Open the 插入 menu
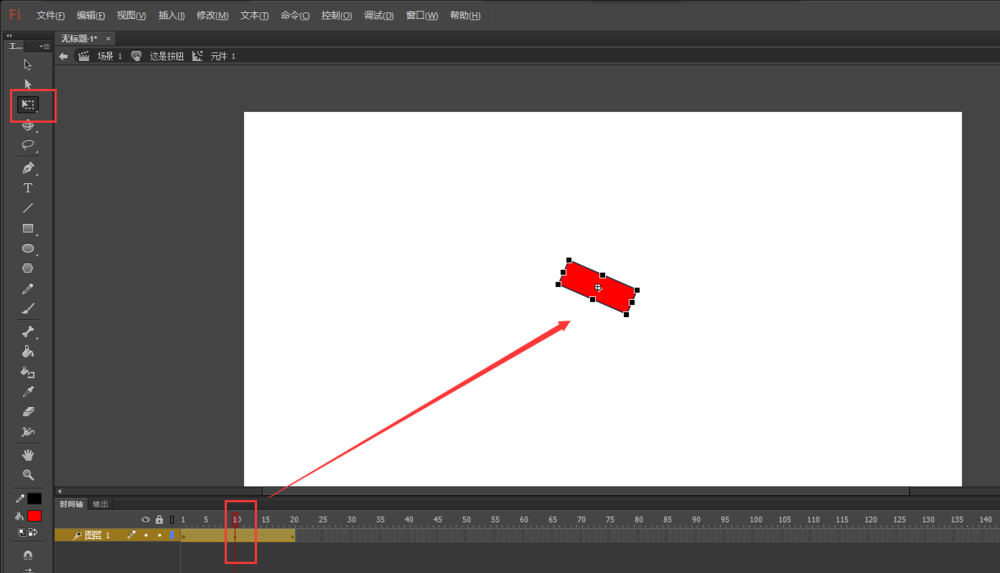The image size is (1000, 573). pos(172,15)
